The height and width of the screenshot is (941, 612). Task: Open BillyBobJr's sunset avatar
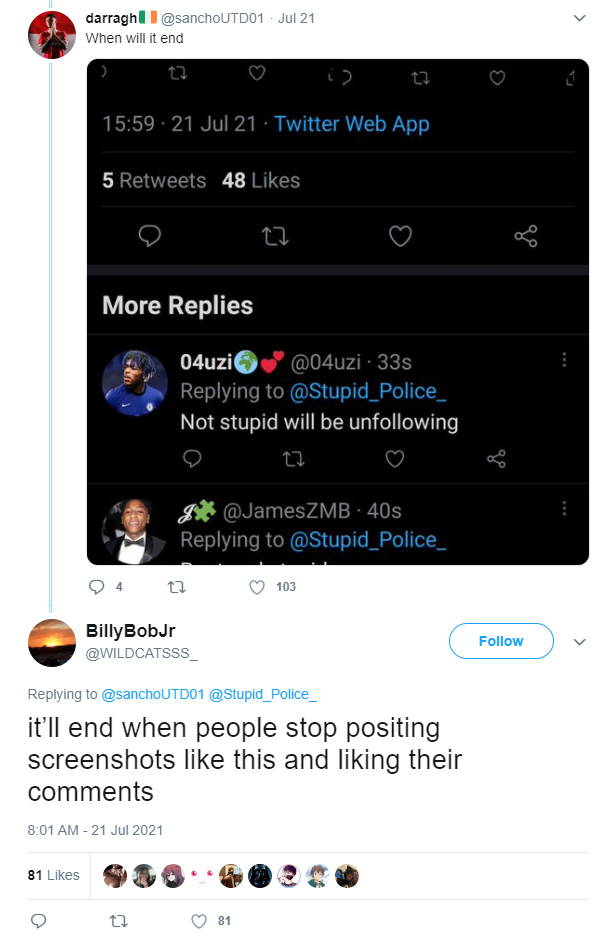(52, 643)
